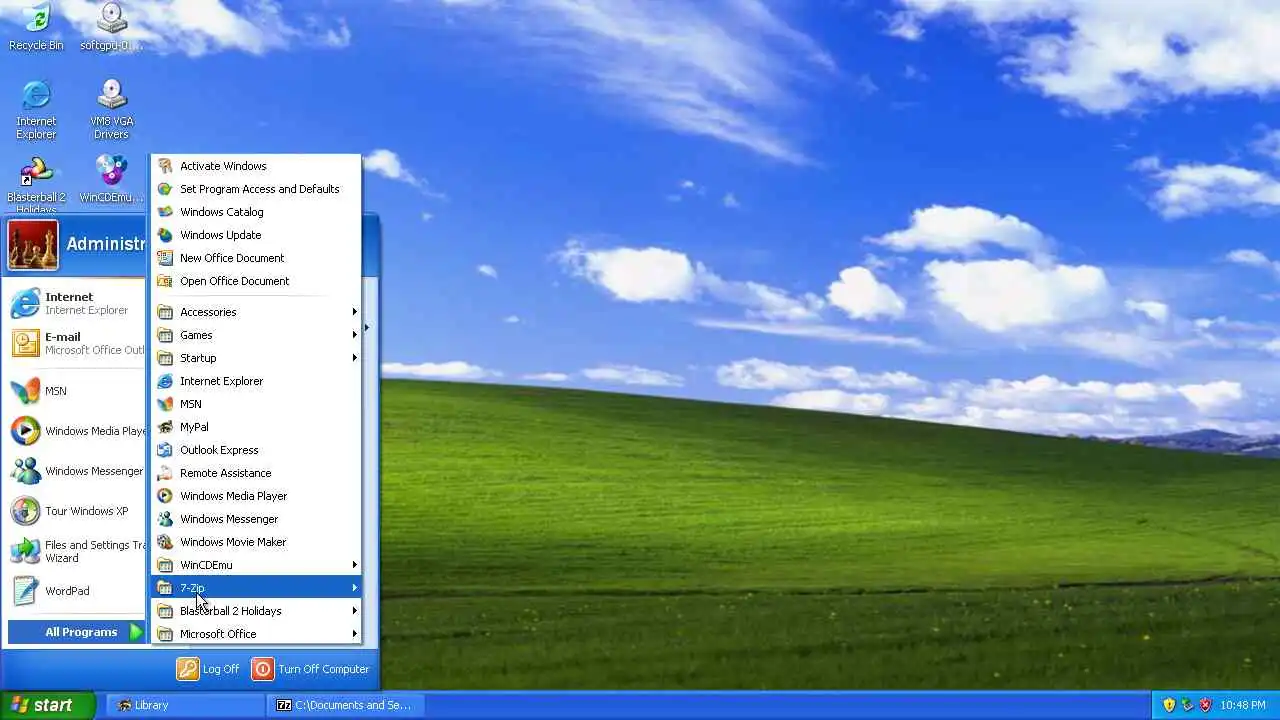The image size is (1280, 720).
Task: Launch pinned Internet Explorer entry in Start menu
Action: pyautogui.click(x=75, y=303)
